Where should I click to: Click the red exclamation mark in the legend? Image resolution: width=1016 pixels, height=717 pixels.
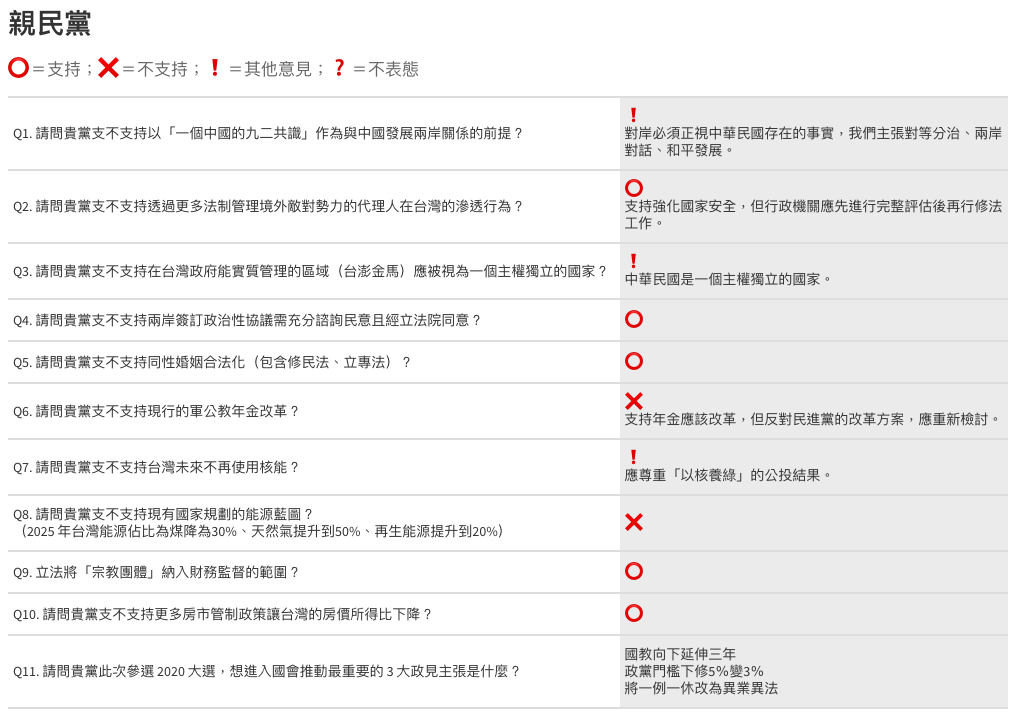point(215,67)
